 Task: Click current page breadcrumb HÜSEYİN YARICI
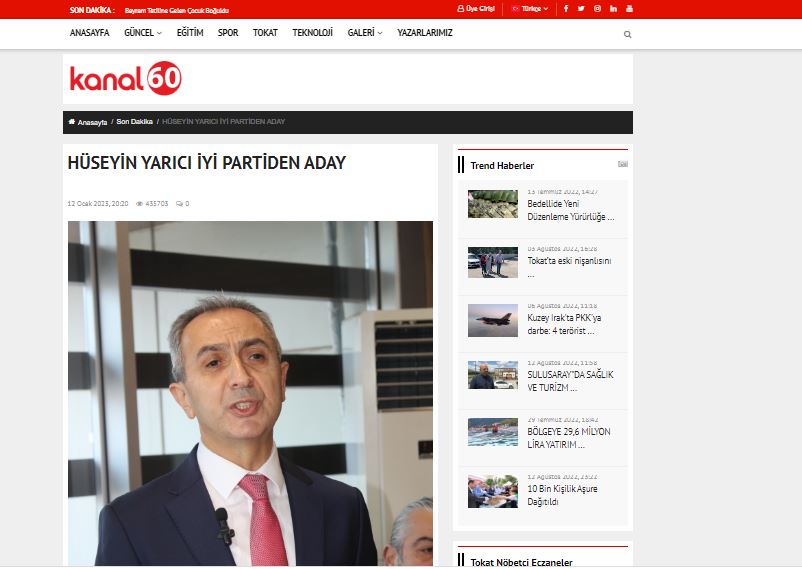click(224, 122)
